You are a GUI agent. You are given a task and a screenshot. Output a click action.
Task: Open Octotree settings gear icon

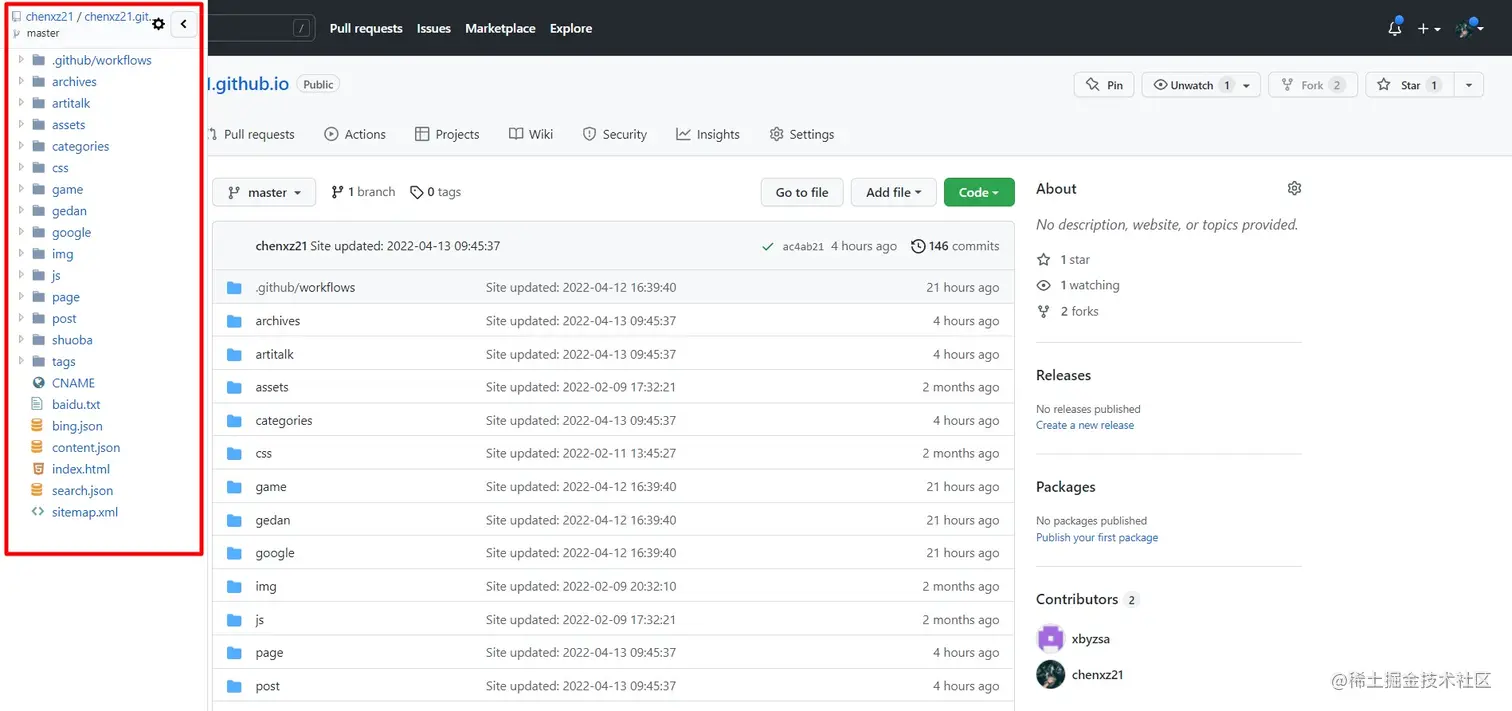pyautogui.click(x=158, y=24)
